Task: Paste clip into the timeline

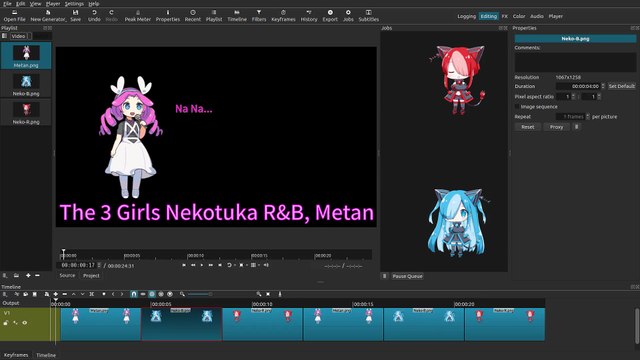Action: (x=35, y=294)
